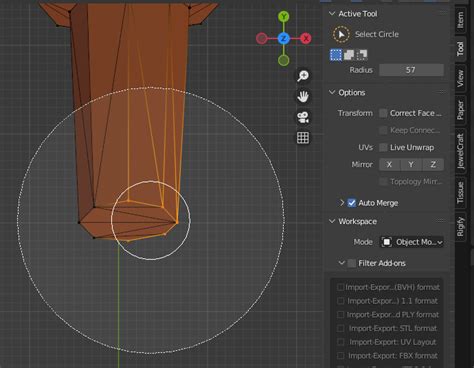Screen dimensions: 474x368
Task: Enable Correct Face Attributes checkbox
Action: (x=383, y=113)
